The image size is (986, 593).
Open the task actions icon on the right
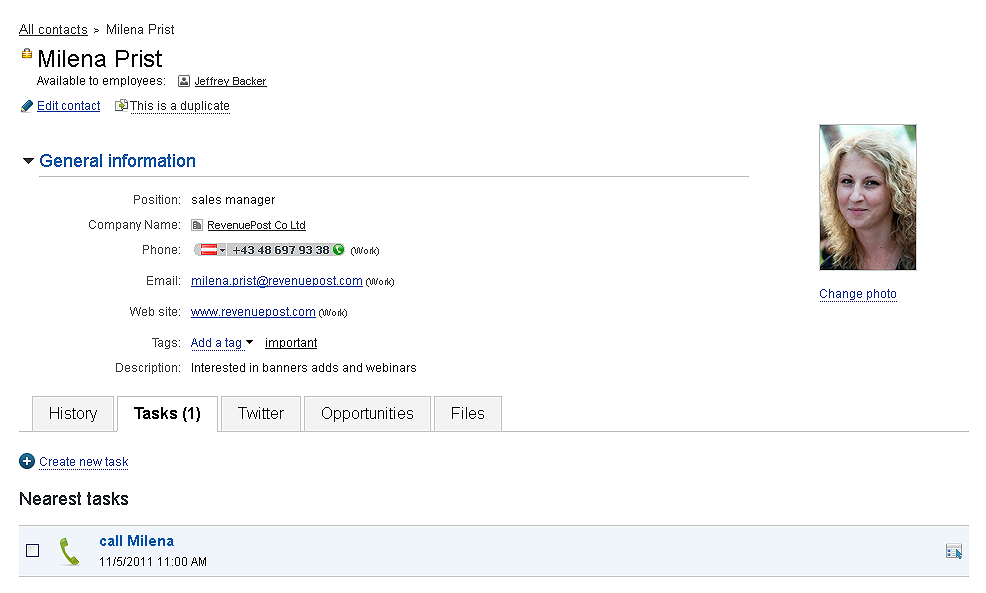(953, 551)
